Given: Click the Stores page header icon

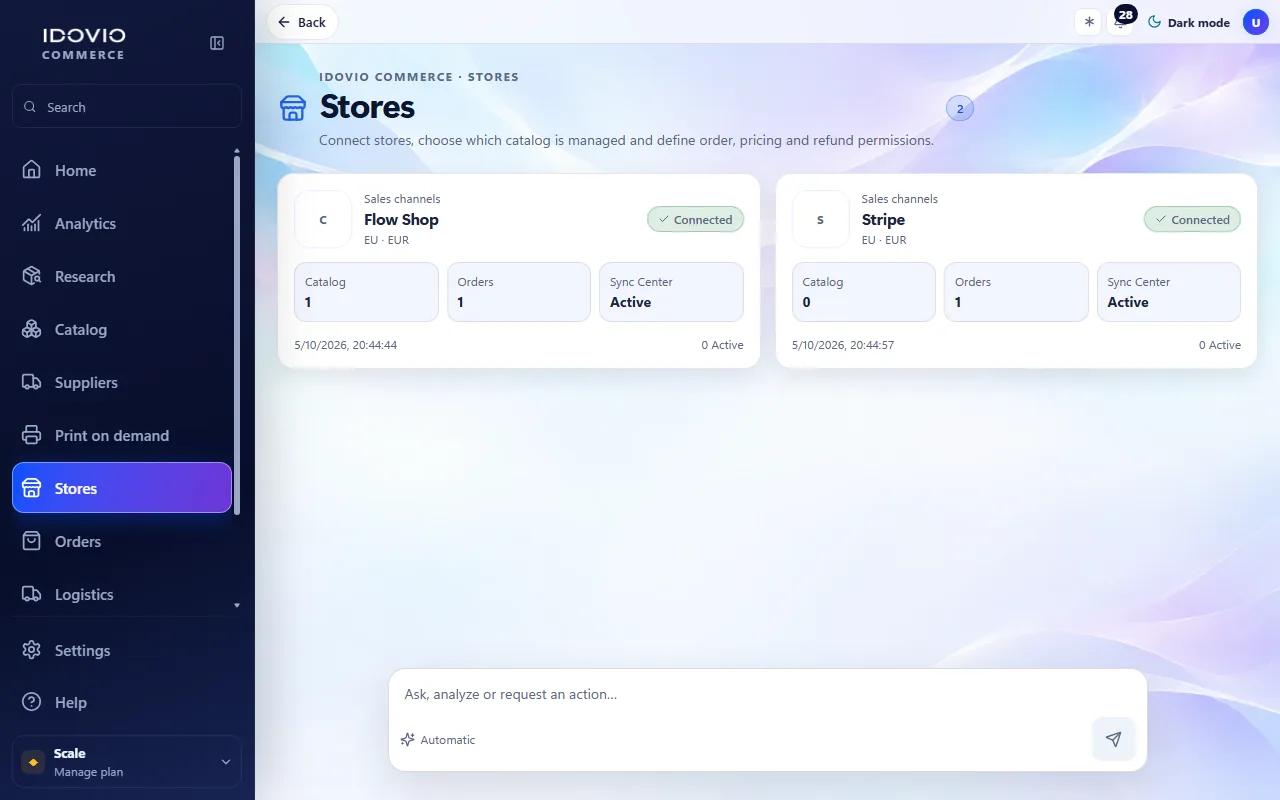Looking at the screenshot, I should tap(292, 108).
